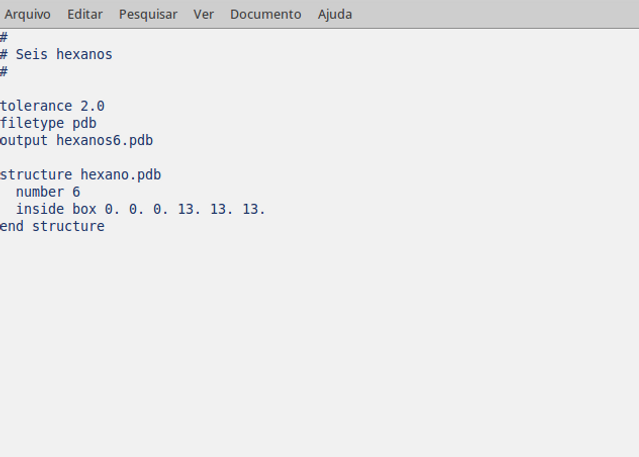Image resolution: width=639 pixels, height=457 pixels.
Task: Open the Documento menu
Action: coord(266,14)
